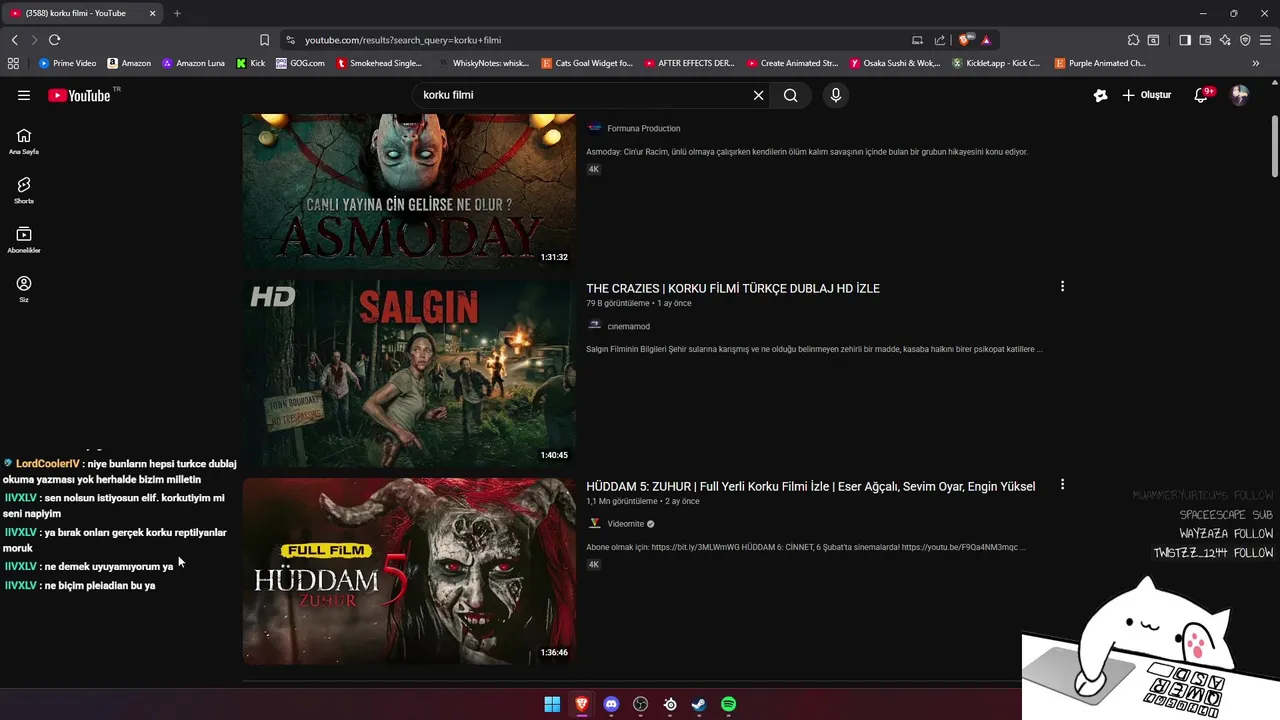This screenshot has width=1280, height=720.
Task: Open browser extensions puzzle icon
Action: click(1133, 40)
